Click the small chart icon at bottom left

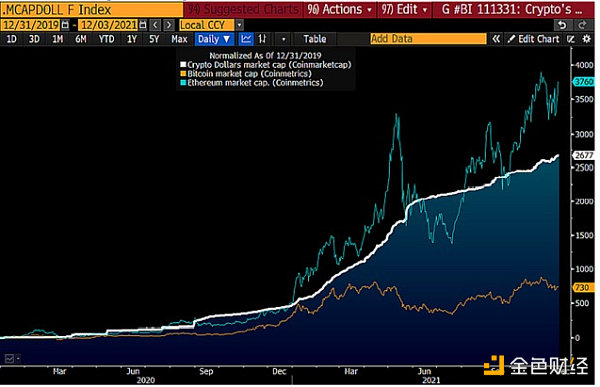[9, 358]
